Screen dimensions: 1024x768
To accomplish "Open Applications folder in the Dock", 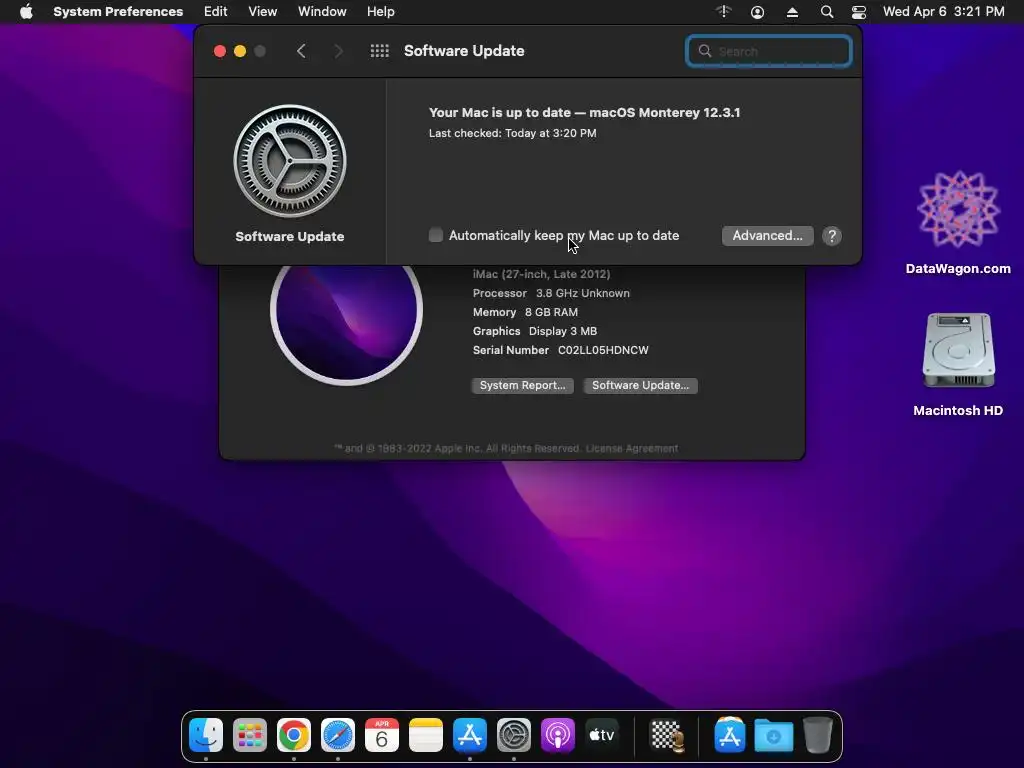I will tap(729, 735).
